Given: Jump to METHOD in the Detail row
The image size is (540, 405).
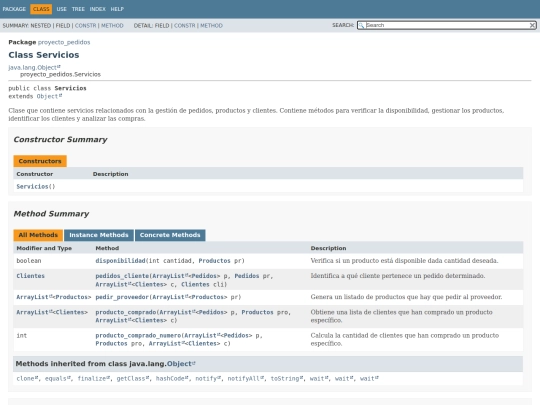Looking at the screenshot, I should click(x=211, y=25).
